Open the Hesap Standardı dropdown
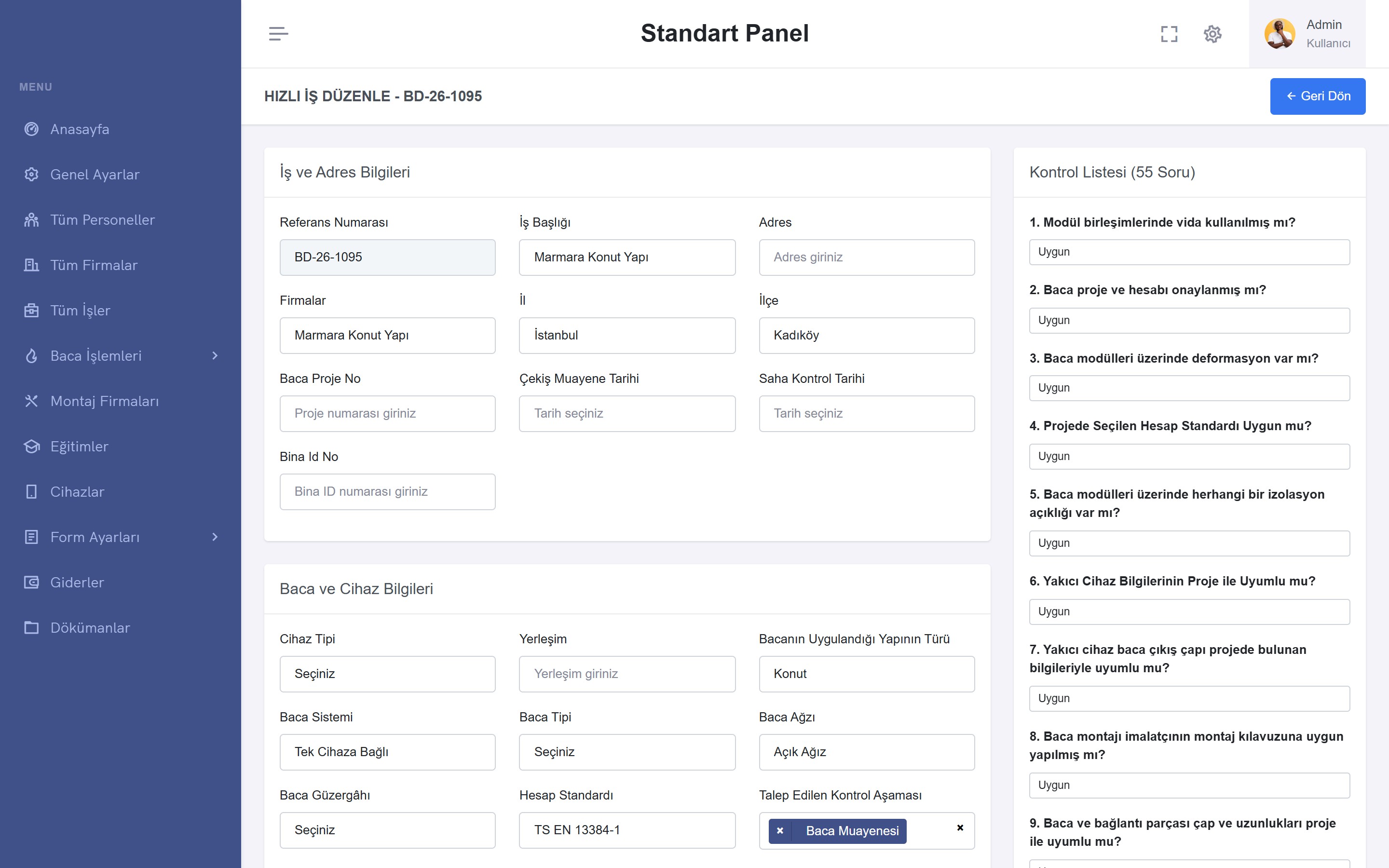 pos(627,830)
